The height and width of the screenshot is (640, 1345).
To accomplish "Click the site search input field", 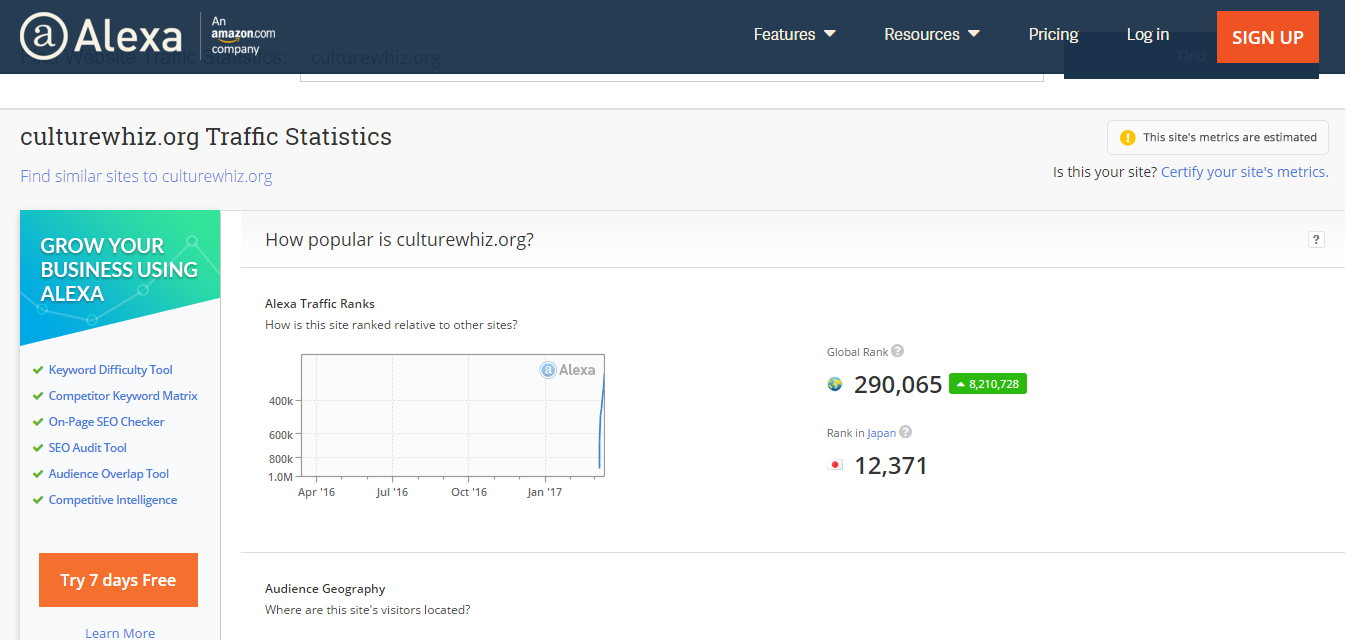I will tap(671, 58).
